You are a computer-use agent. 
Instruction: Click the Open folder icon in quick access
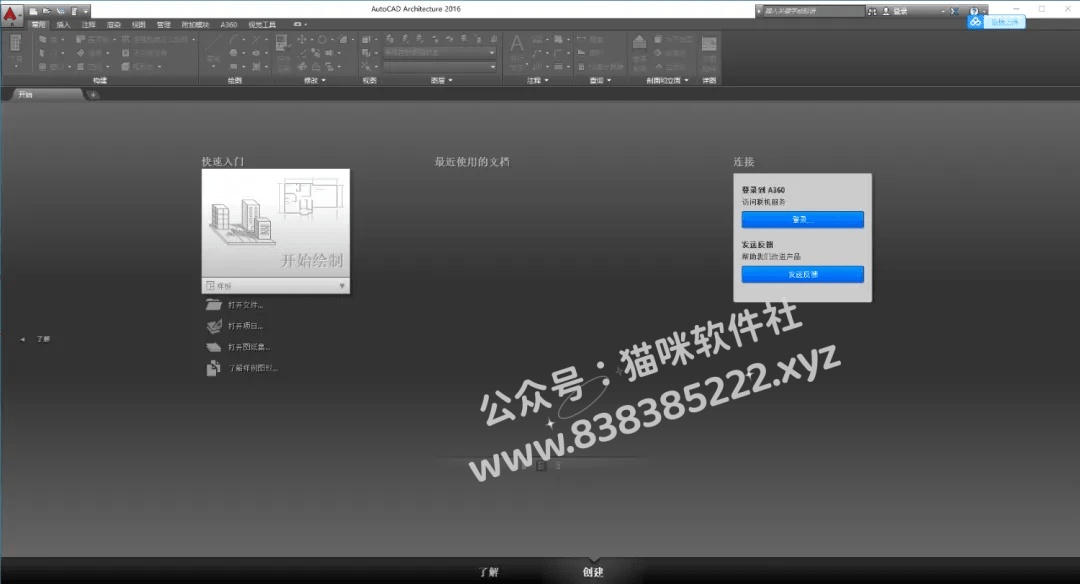[47, 11]
